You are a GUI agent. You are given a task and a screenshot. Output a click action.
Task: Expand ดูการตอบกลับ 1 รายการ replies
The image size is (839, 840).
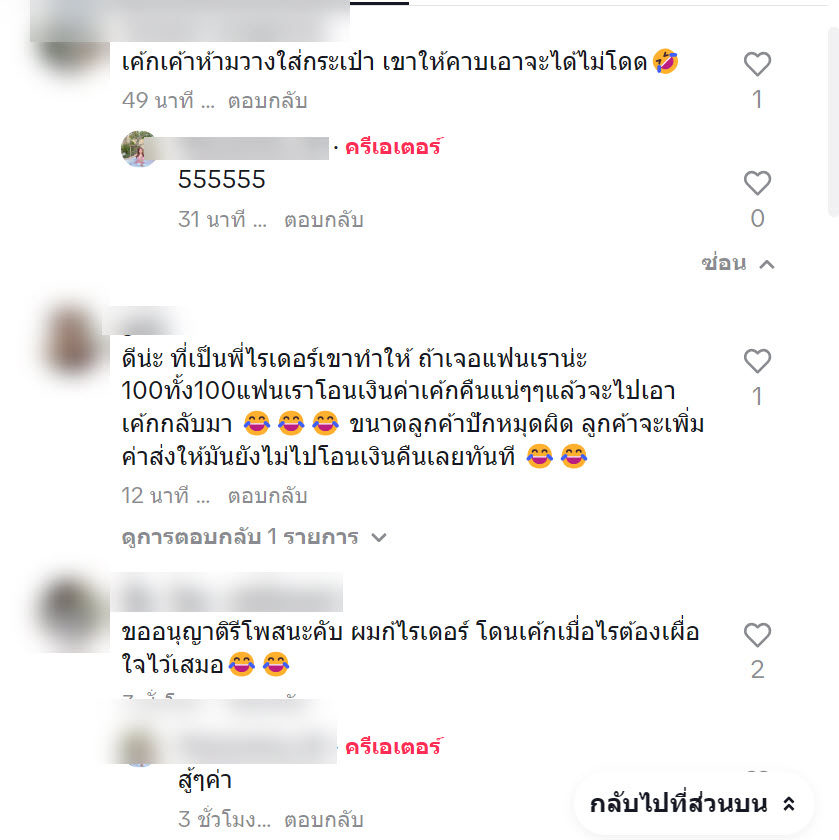tap(254, 537)
